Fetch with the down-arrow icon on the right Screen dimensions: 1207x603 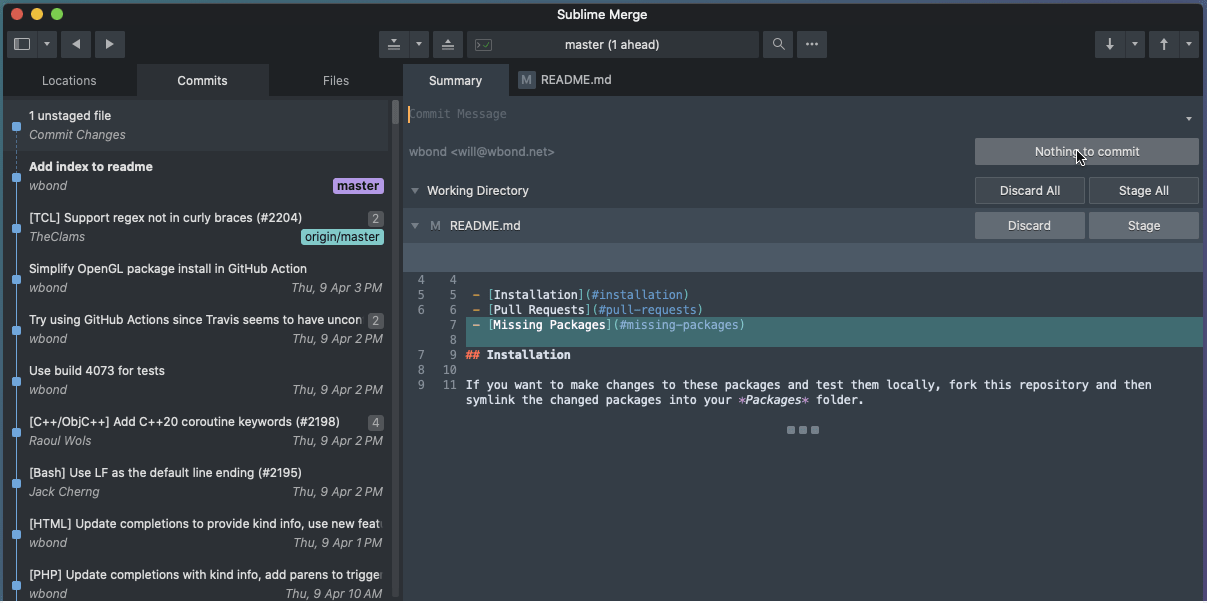pos(1109,44)
